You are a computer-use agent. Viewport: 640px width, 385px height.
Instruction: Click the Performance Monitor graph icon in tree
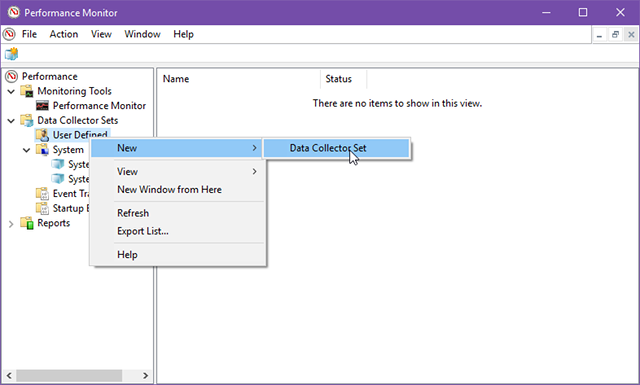point(42,106)
